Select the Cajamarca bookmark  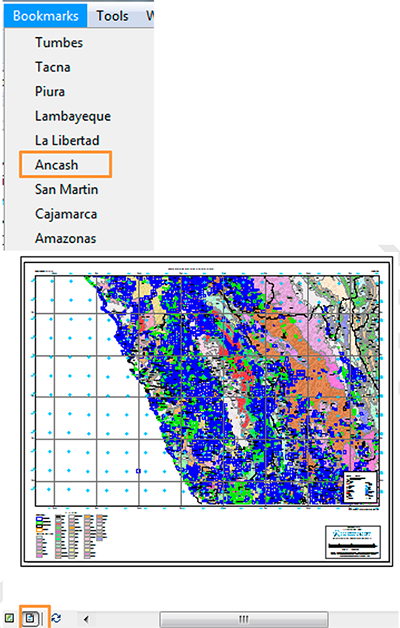66,214
